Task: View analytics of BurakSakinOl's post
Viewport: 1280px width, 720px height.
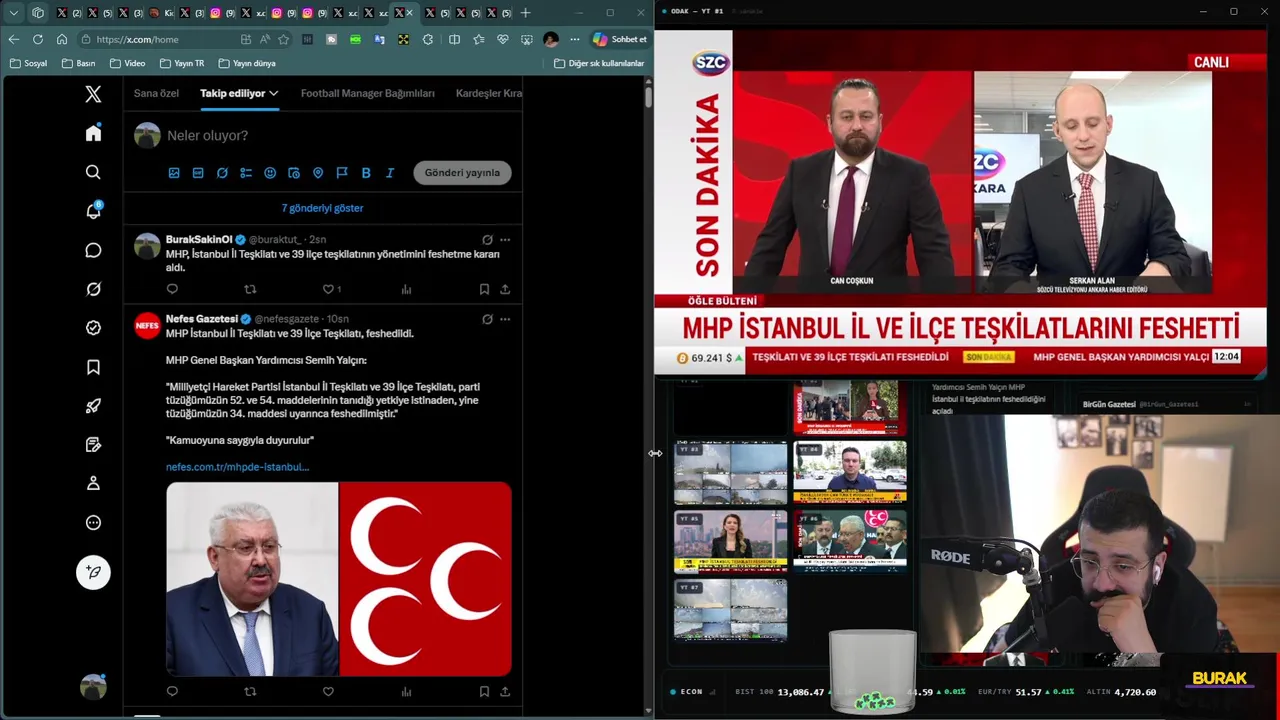Action: click(x=406, y=289)
